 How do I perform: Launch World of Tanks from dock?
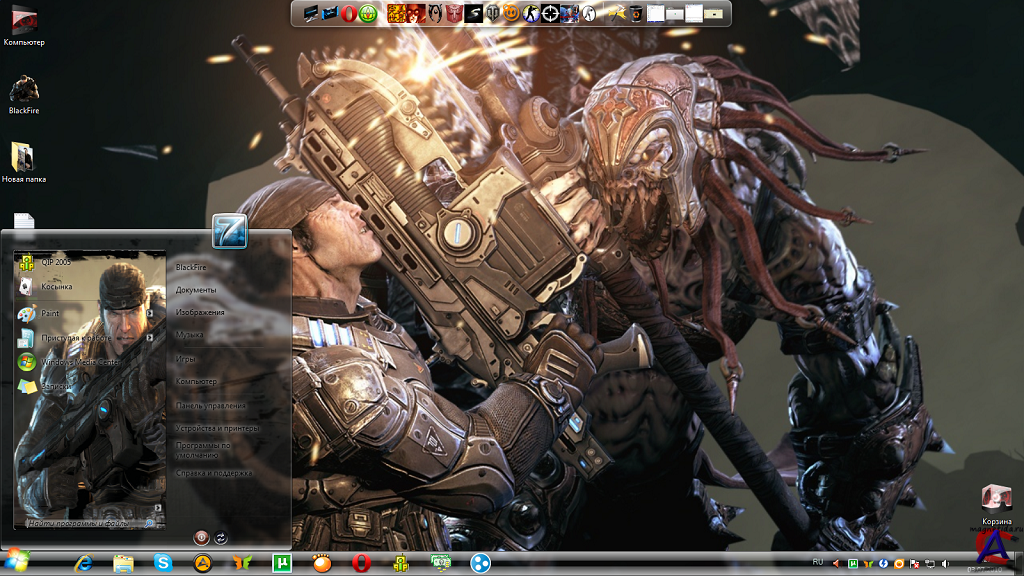coord(491,13)
